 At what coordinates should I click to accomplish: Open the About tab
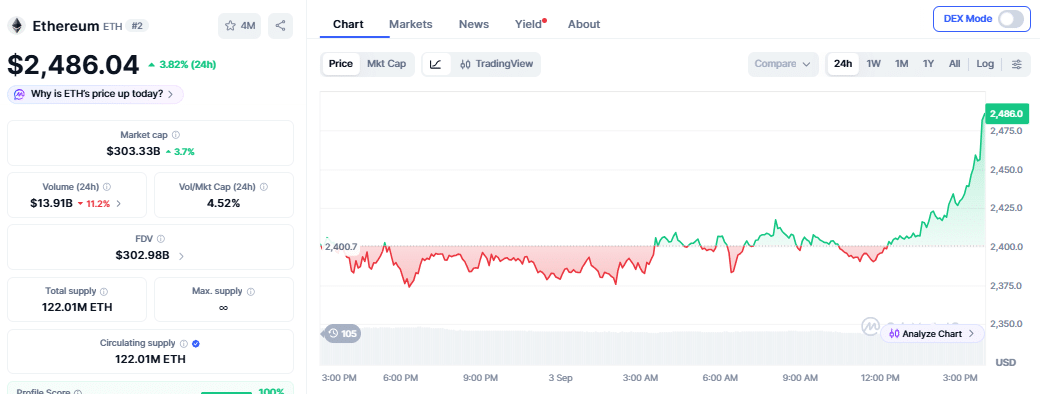coord(584,24)
